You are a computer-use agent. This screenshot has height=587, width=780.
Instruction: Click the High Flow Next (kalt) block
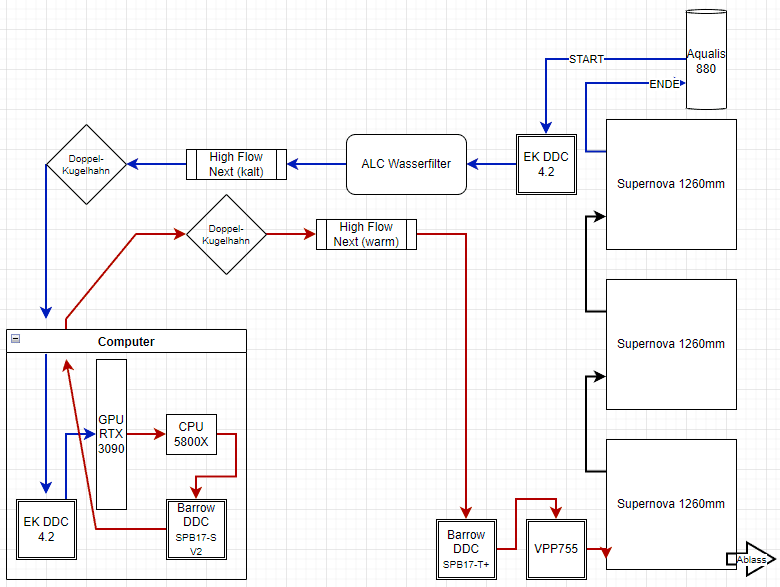coord(236,164)
